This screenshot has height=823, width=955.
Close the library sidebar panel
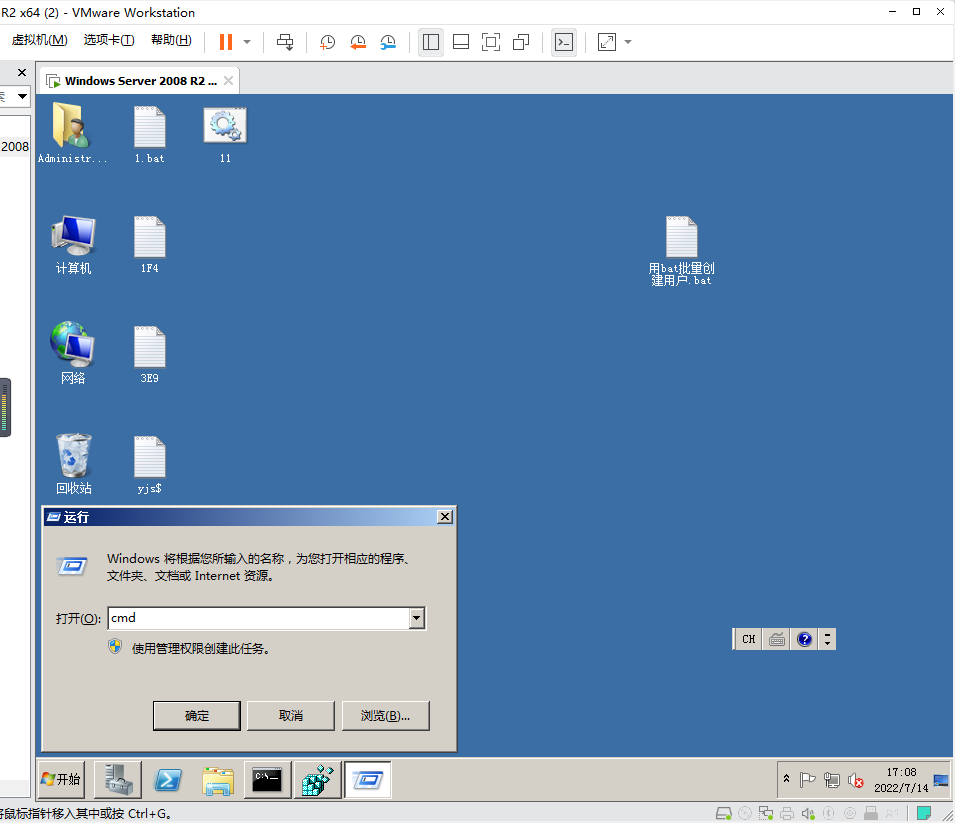coord(22,72)
